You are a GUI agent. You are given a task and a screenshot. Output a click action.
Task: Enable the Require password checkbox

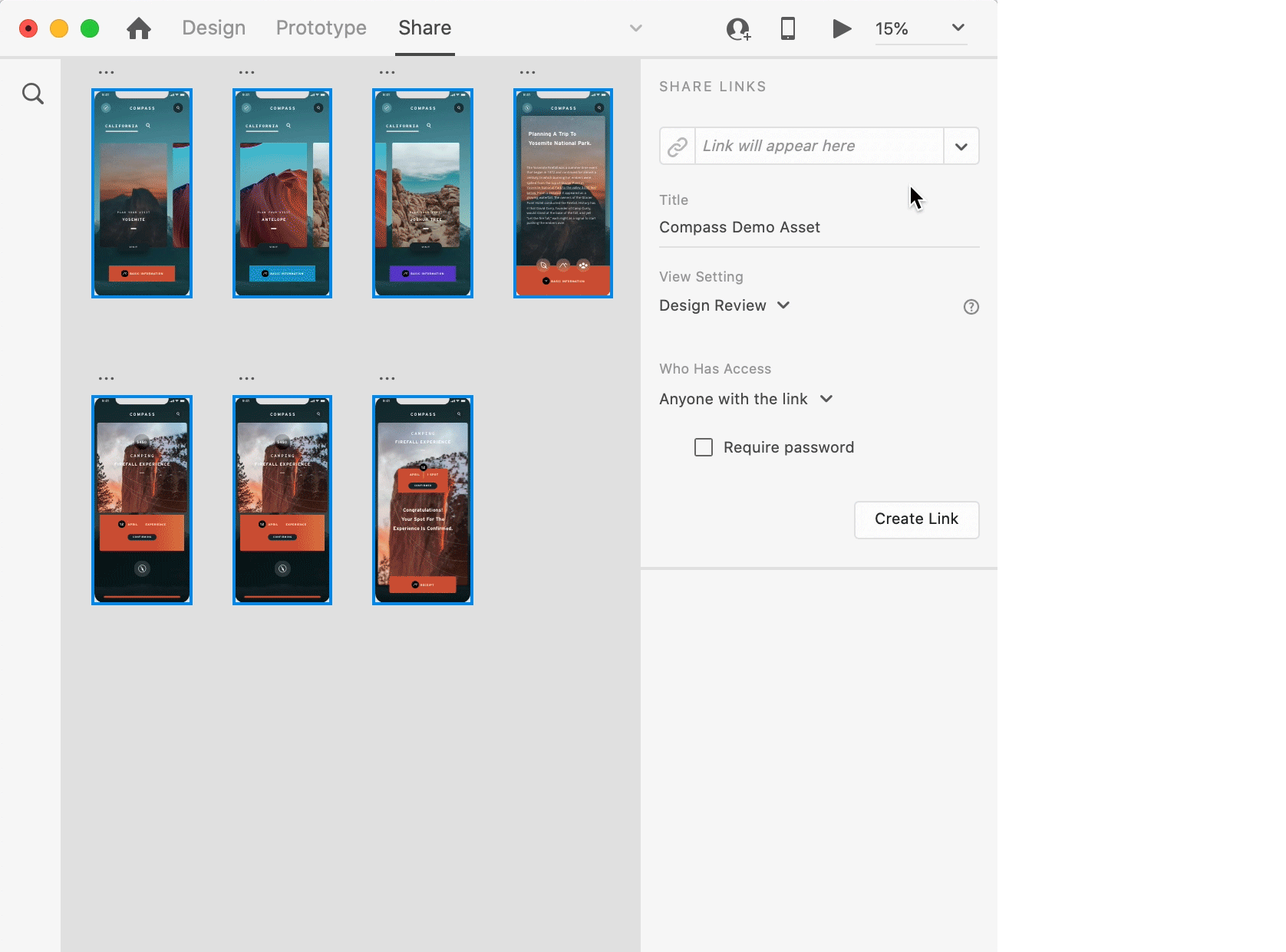coord(704,447)
